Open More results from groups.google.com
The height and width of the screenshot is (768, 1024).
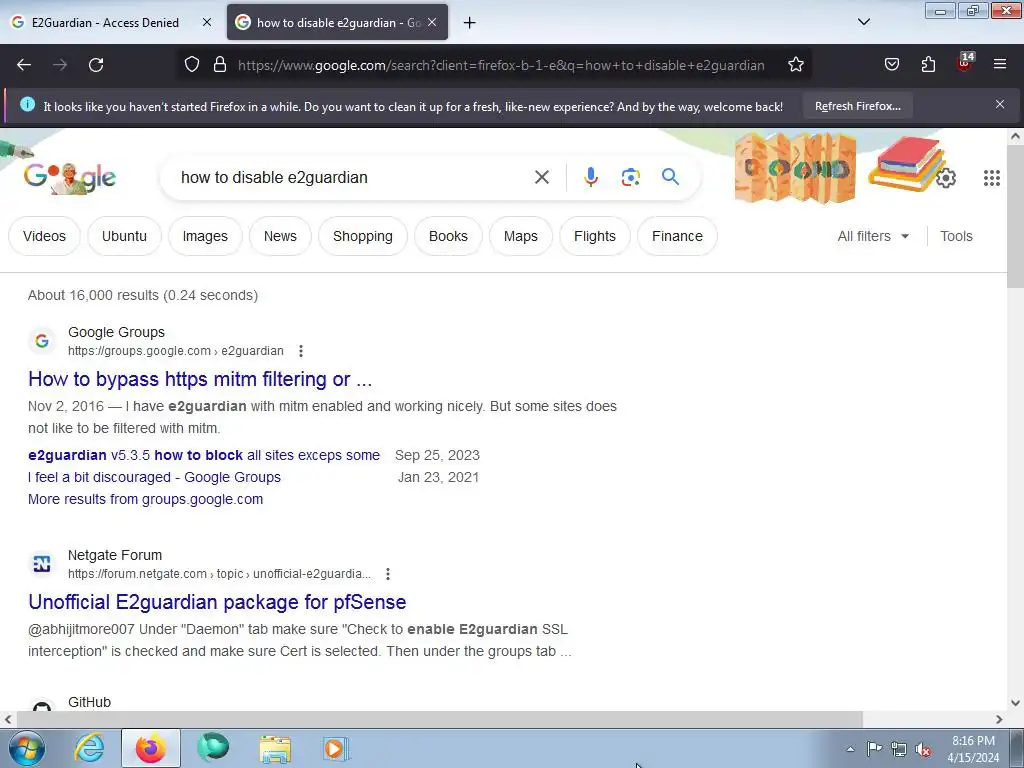pos(146,500)
